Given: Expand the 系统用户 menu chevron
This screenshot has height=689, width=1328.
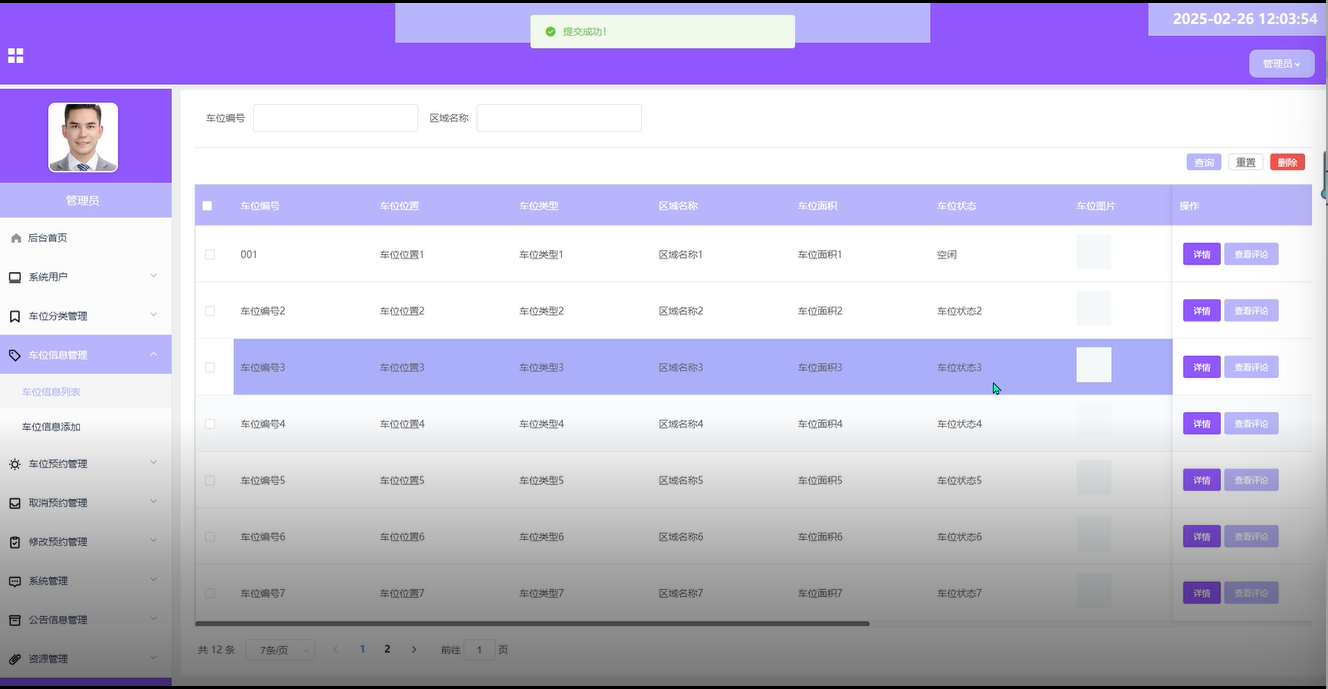Looking at the screenshot, I should [x=153, y=275].
